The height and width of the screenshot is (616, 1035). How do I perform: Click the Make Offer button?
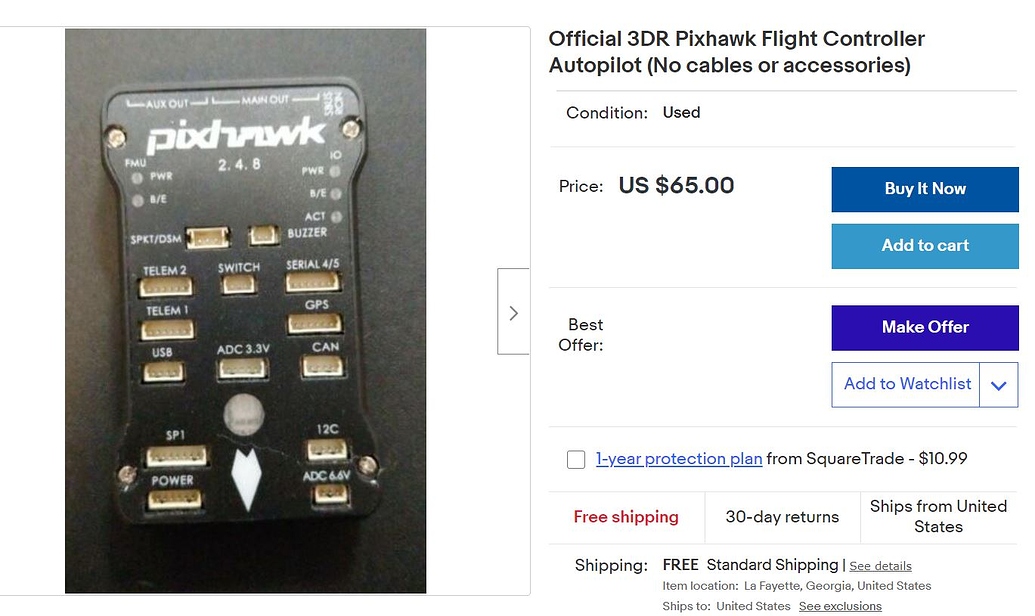(923, 328)
